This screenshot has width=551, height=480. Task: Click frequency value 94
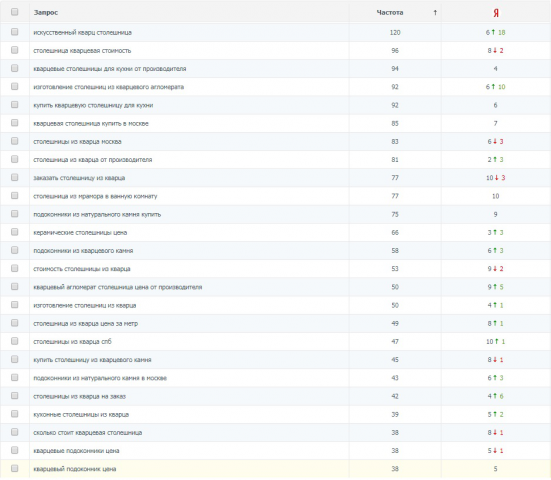coord(395,69)
